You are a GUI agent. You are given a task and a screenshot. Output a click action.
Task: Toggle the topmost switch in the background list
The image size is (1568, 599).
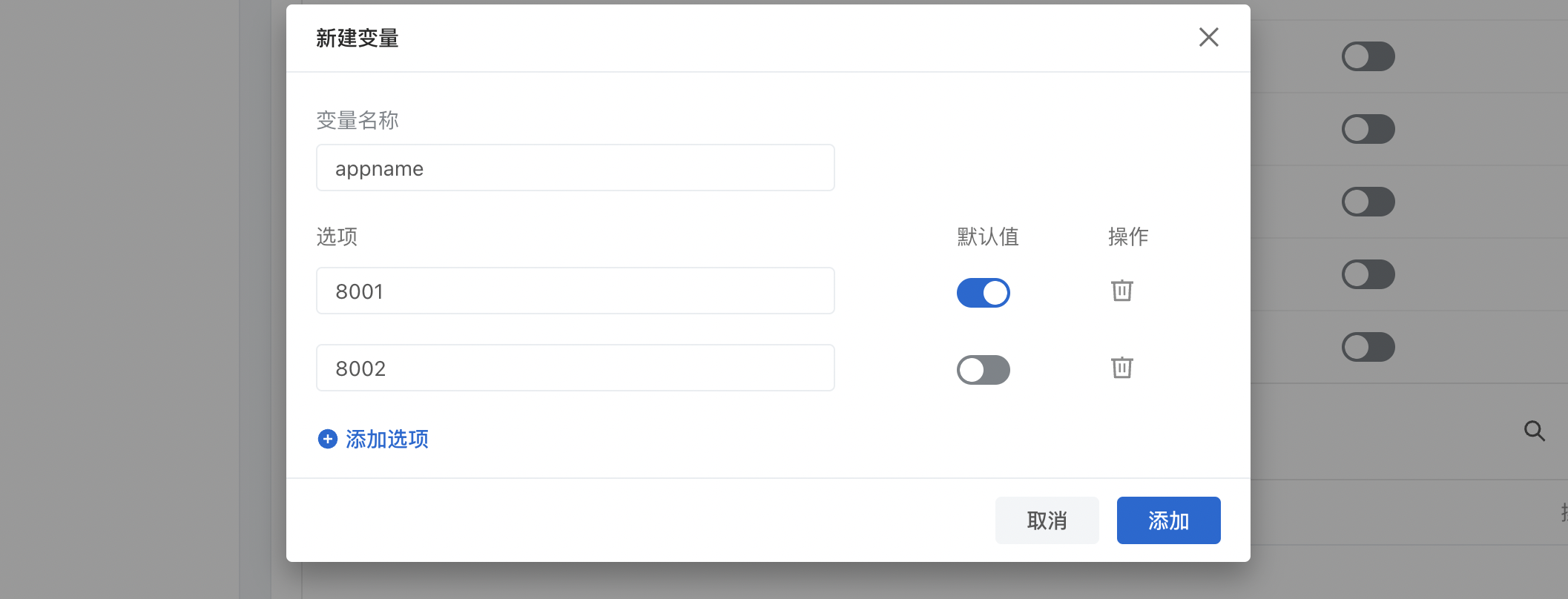point(1368,56)
